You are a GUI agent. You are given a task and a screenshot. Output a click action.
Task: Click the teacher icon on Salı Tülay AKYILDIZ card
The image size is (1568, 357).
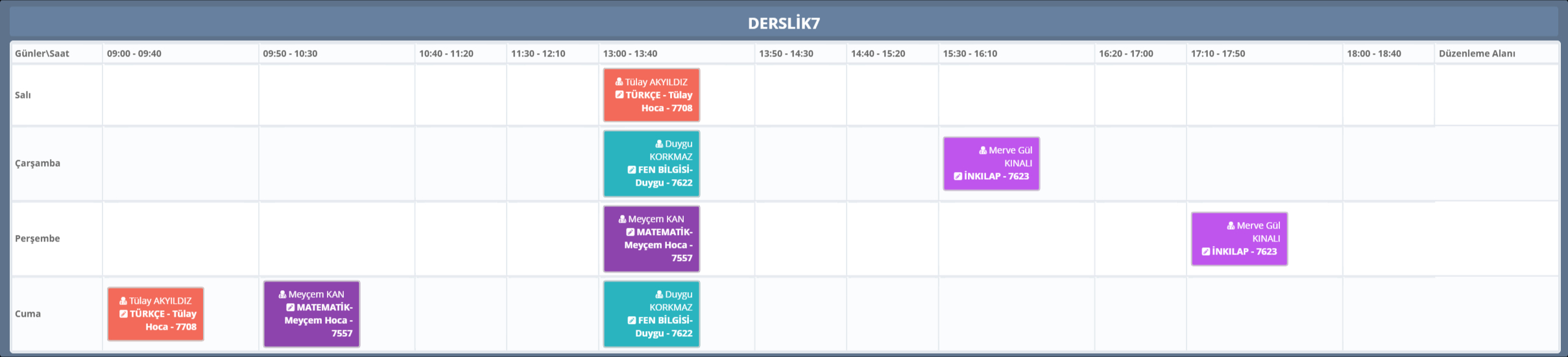click(619, 82)
